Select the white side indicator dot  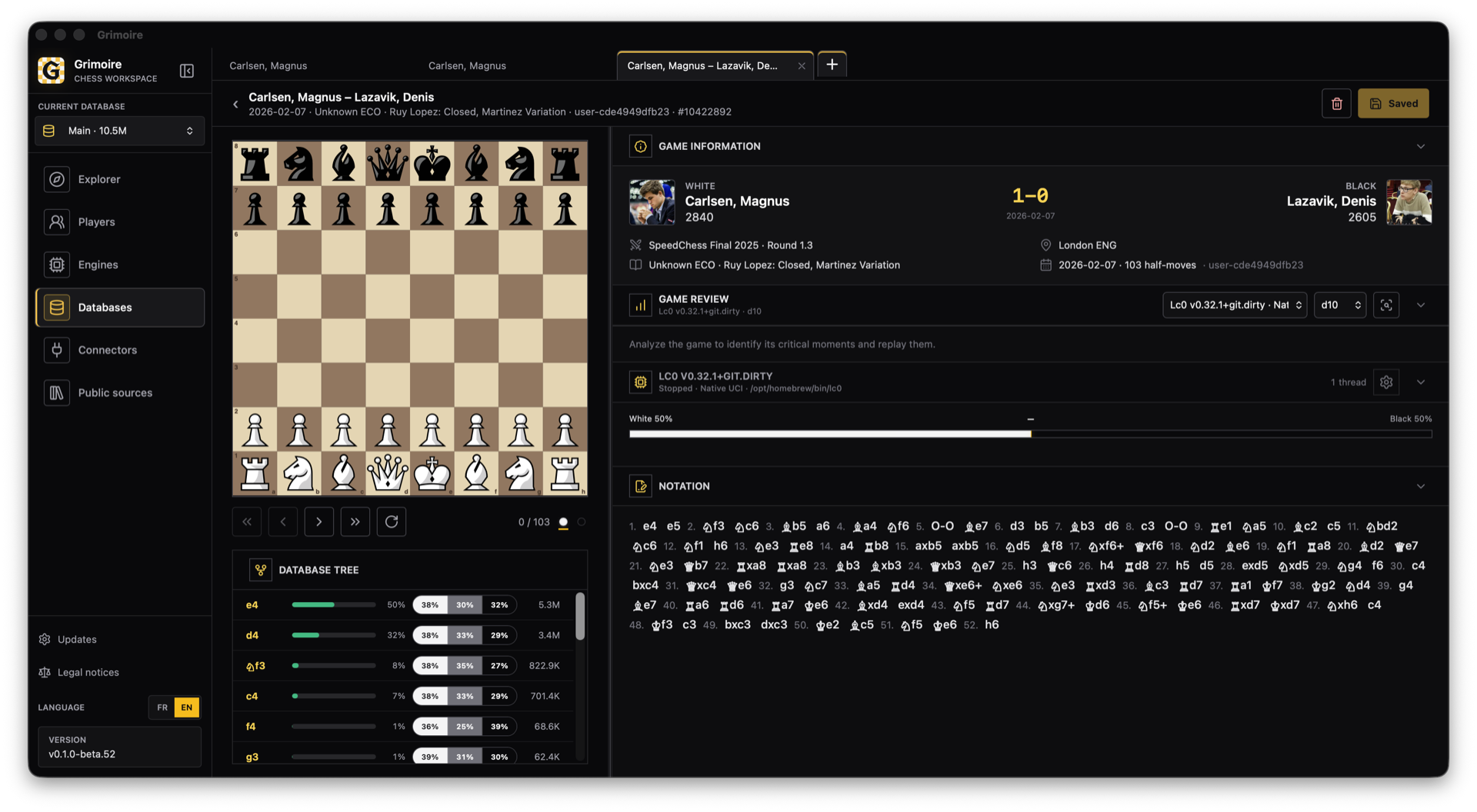563,523
